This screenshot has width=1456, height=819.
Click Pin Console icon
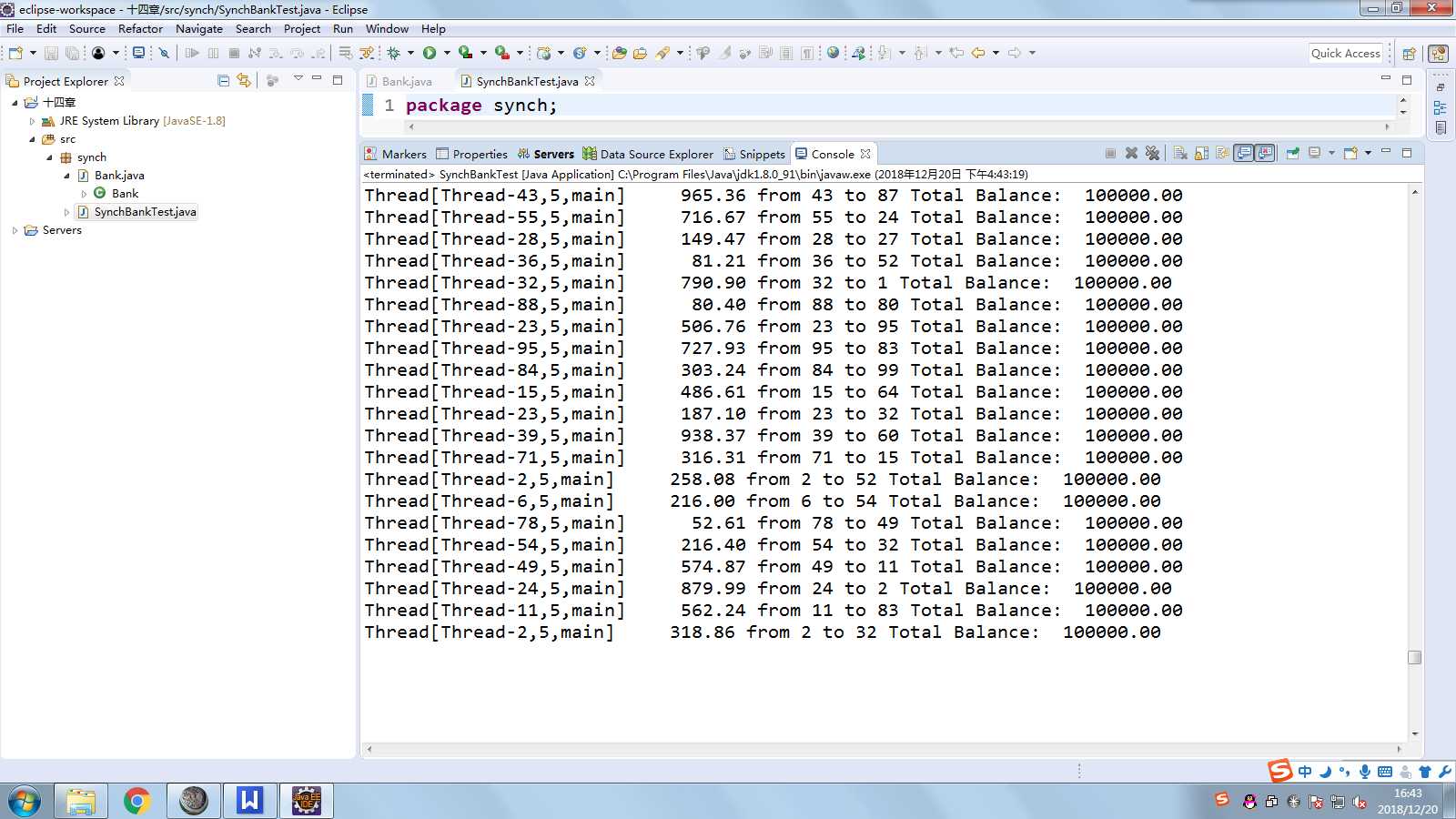1293,153
